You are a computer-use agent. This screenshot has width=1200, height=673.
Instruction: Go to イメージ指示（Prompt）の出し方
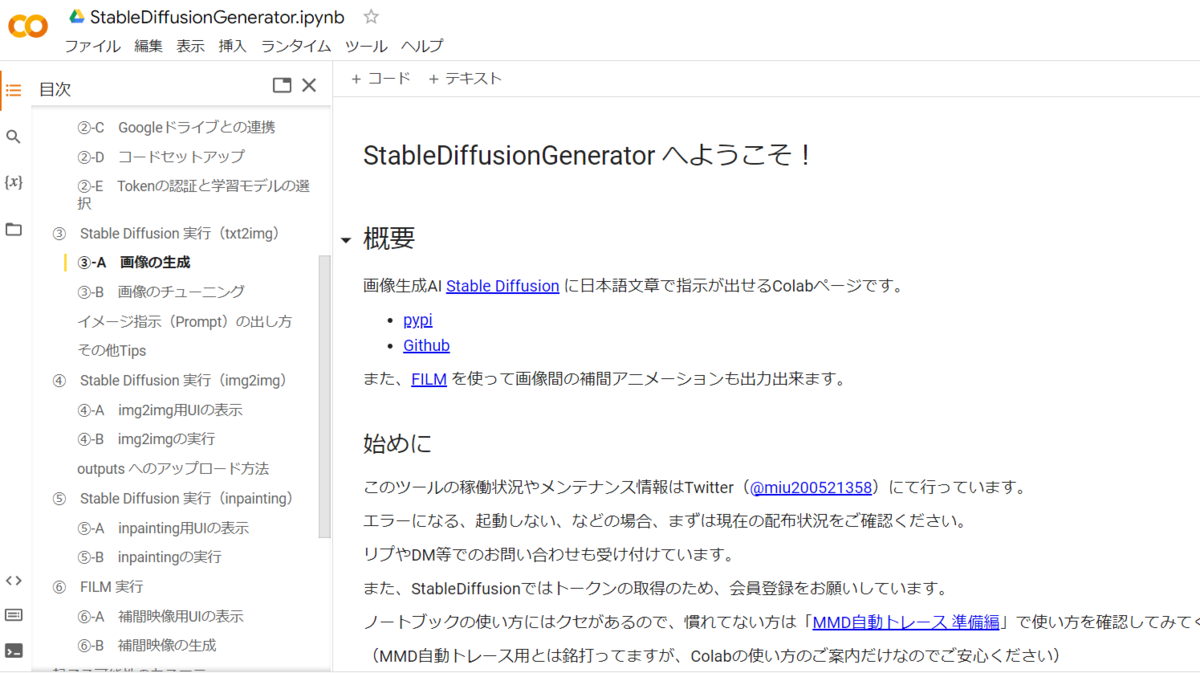click(185, 322)
